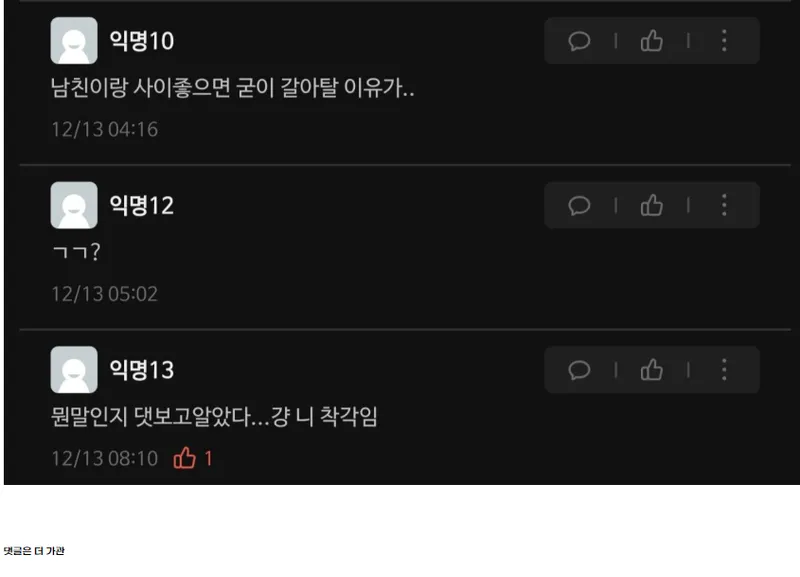Reply to 익명10's comment via speech bubble icon
Image resolution: width=800 pixels, height=577 pixels.
[579, 41]
